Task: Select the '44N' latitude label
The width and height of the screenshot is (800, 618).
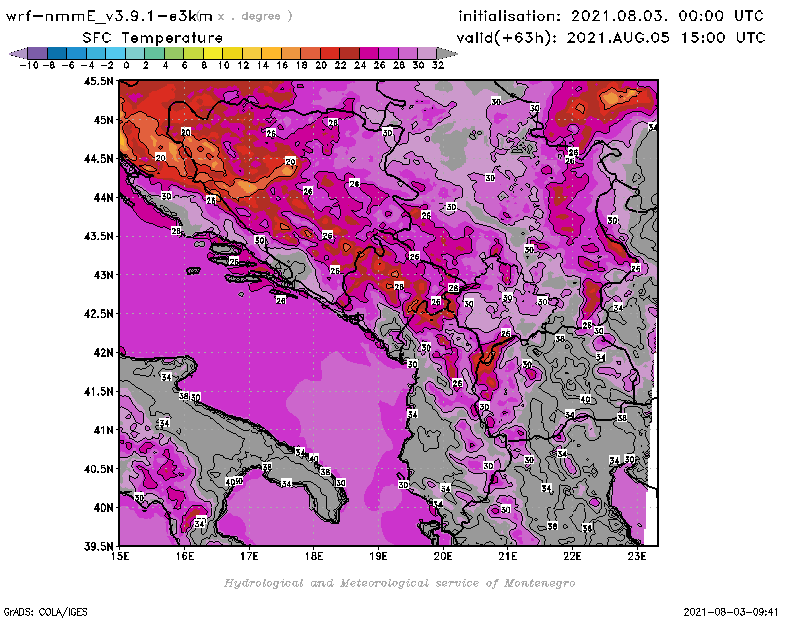Action: [103, 197]
